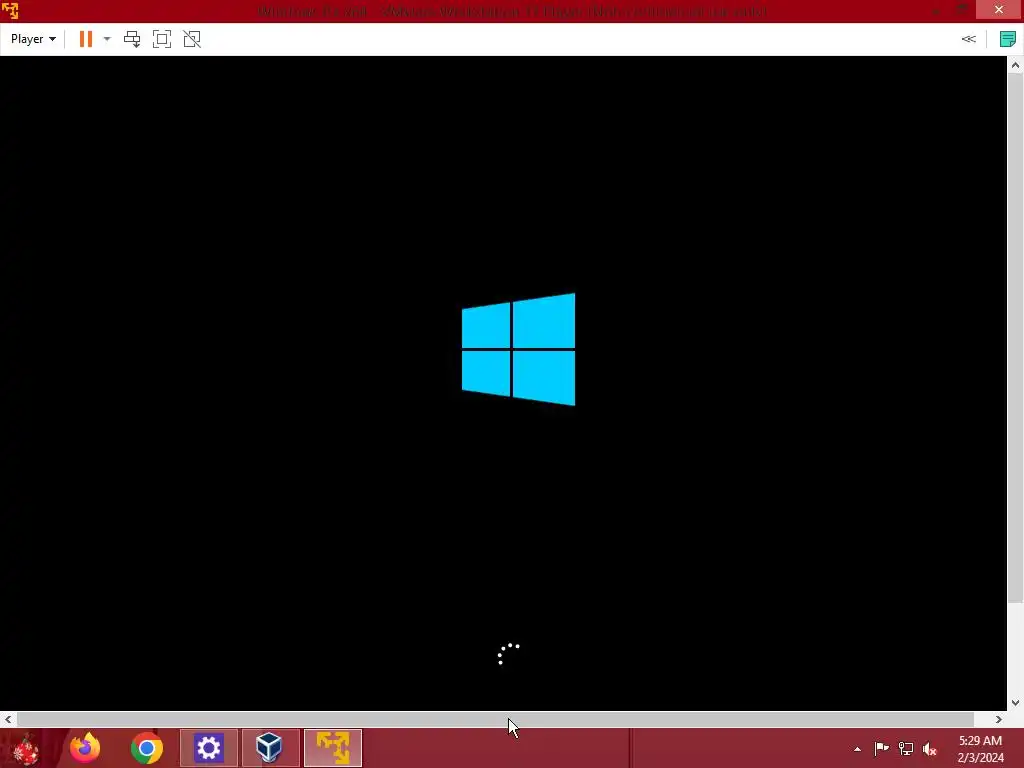Switch to Unity mode
This screenshot has width=1024, height=768.
point(192,39)
